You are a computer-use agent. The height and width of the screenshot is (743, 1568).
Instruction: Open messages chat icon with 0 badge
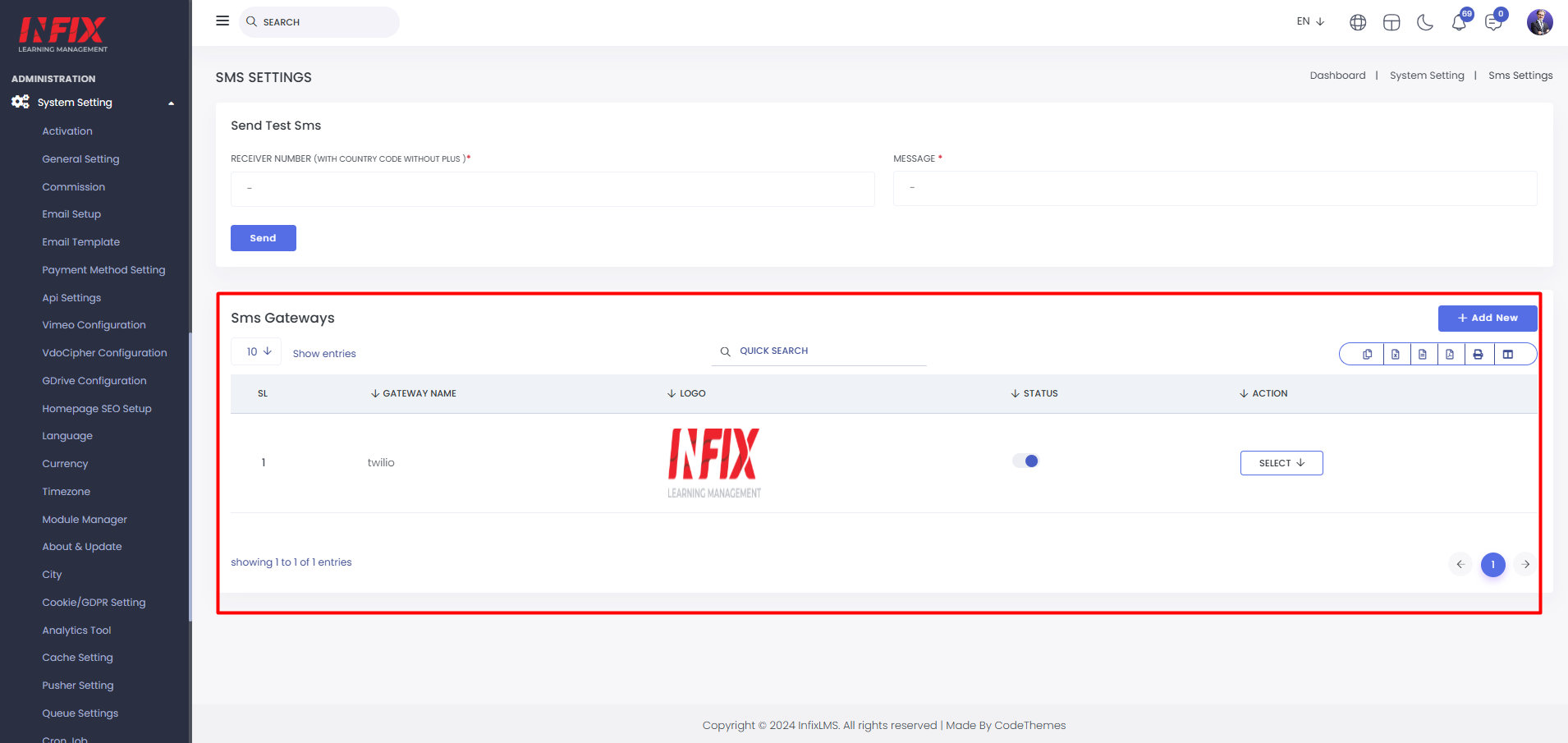point(1494,22)
